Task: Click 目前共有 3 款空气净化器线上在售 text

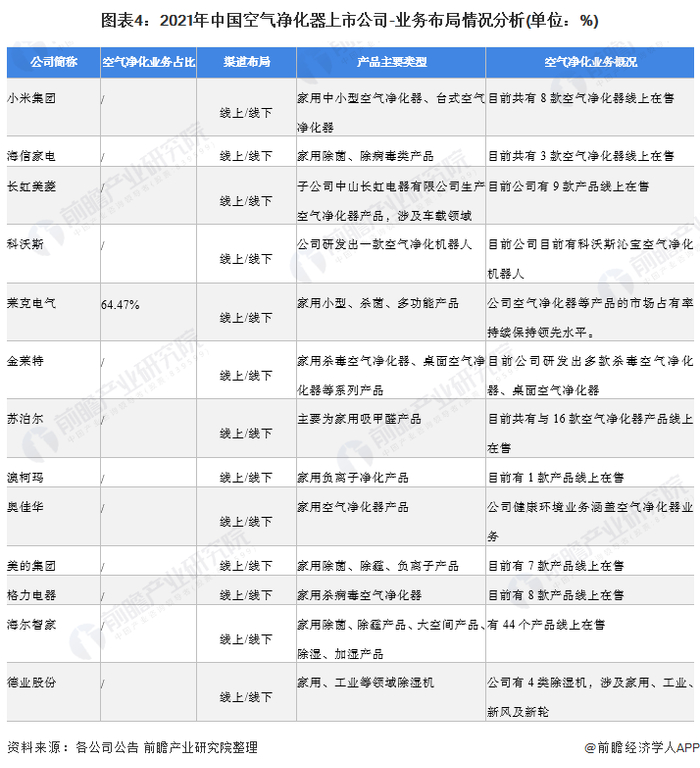Action: click(x=580, y=156)
